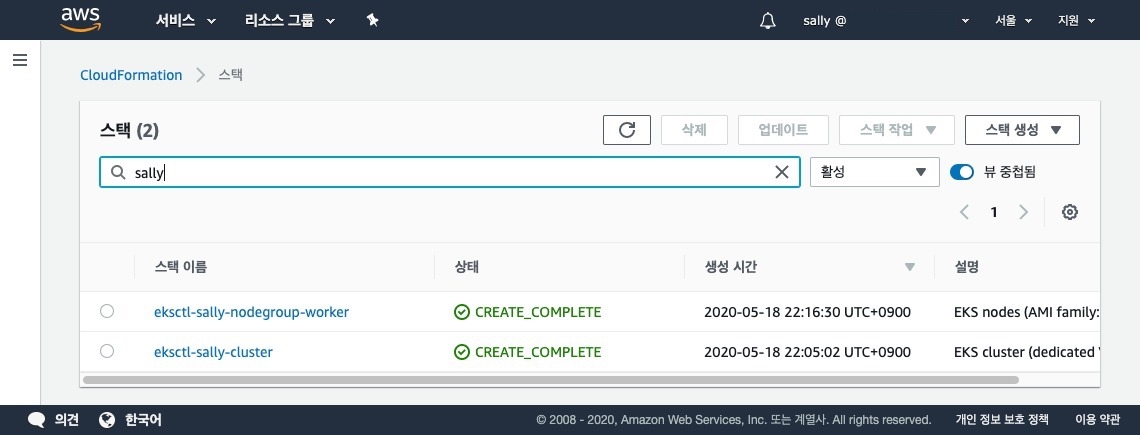Expand the 활성 status filter dropdown
Screen dimensions: 1140x435
click(x=873, y=172)
